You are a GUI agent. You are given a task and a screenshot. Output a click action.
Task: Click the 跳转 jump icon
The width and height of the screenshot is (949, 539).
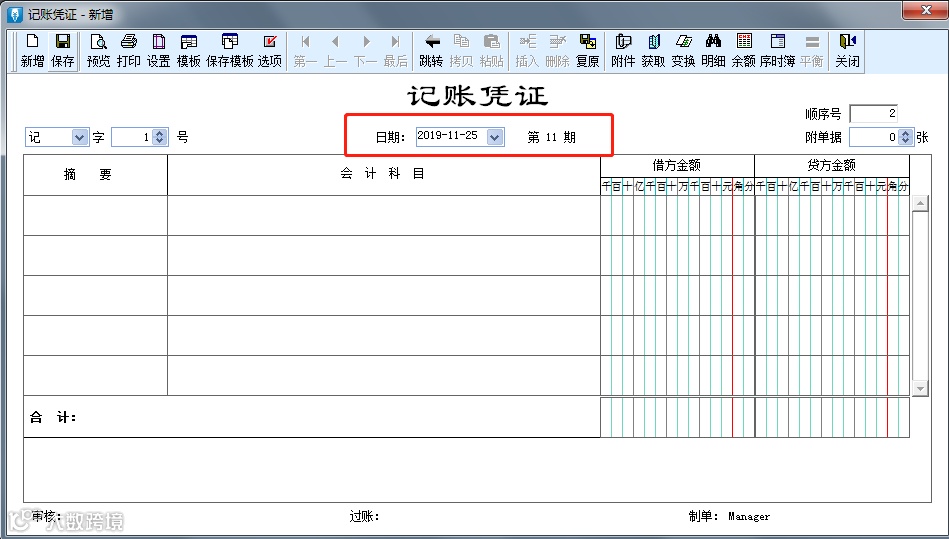pos(432,51)
